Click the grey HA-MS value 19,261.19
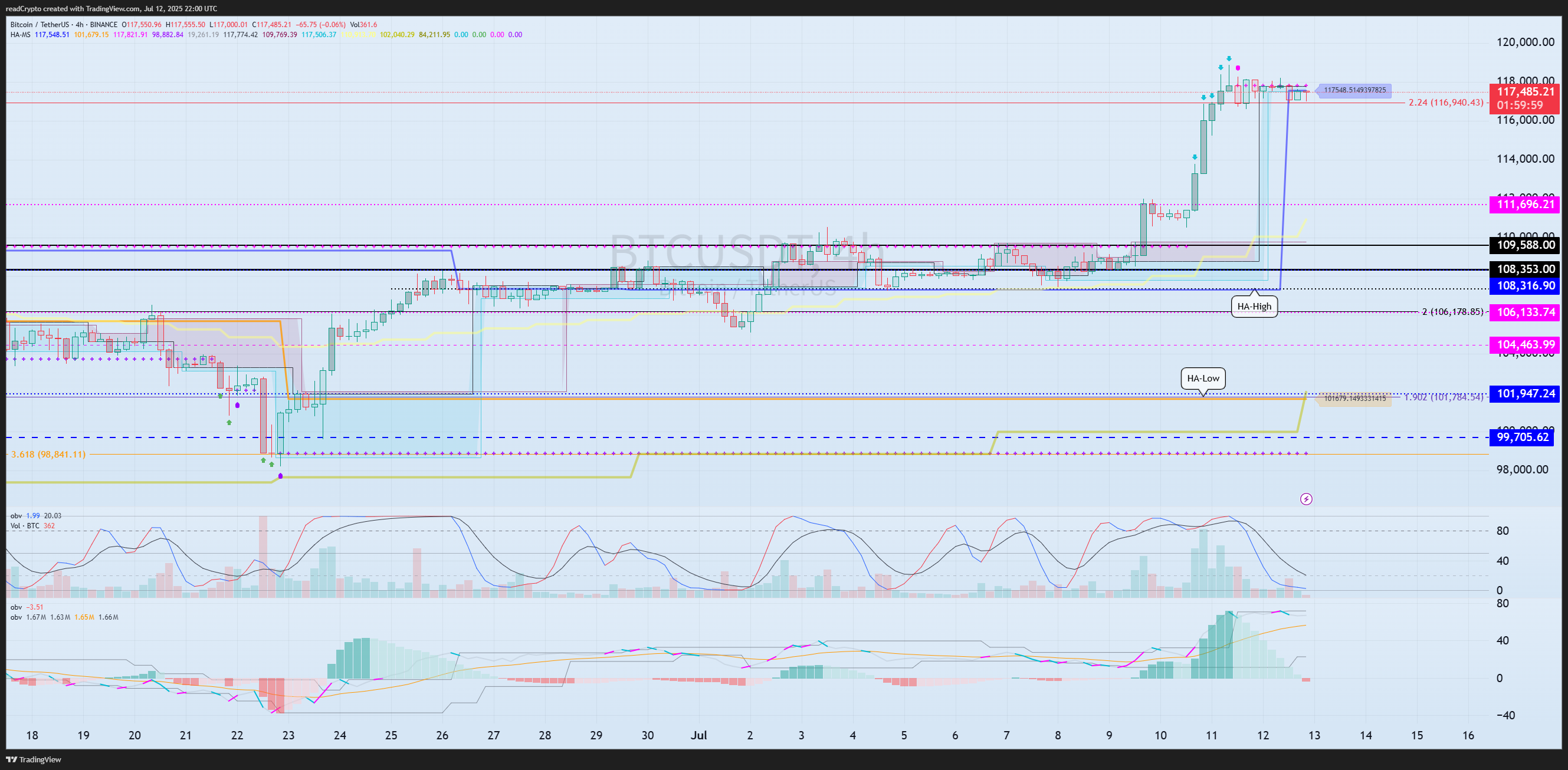 point(204,35)
